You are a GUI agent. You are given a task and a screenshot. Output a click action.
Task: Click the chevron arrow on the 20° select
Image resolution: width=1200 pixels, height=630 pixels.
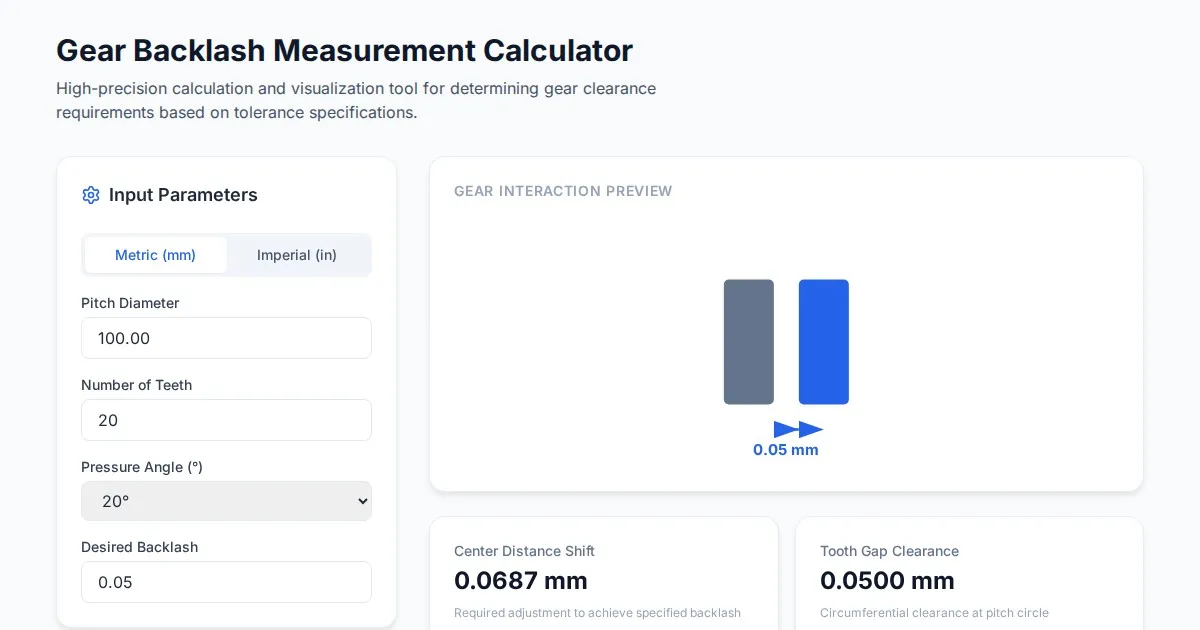click(362, 502)
